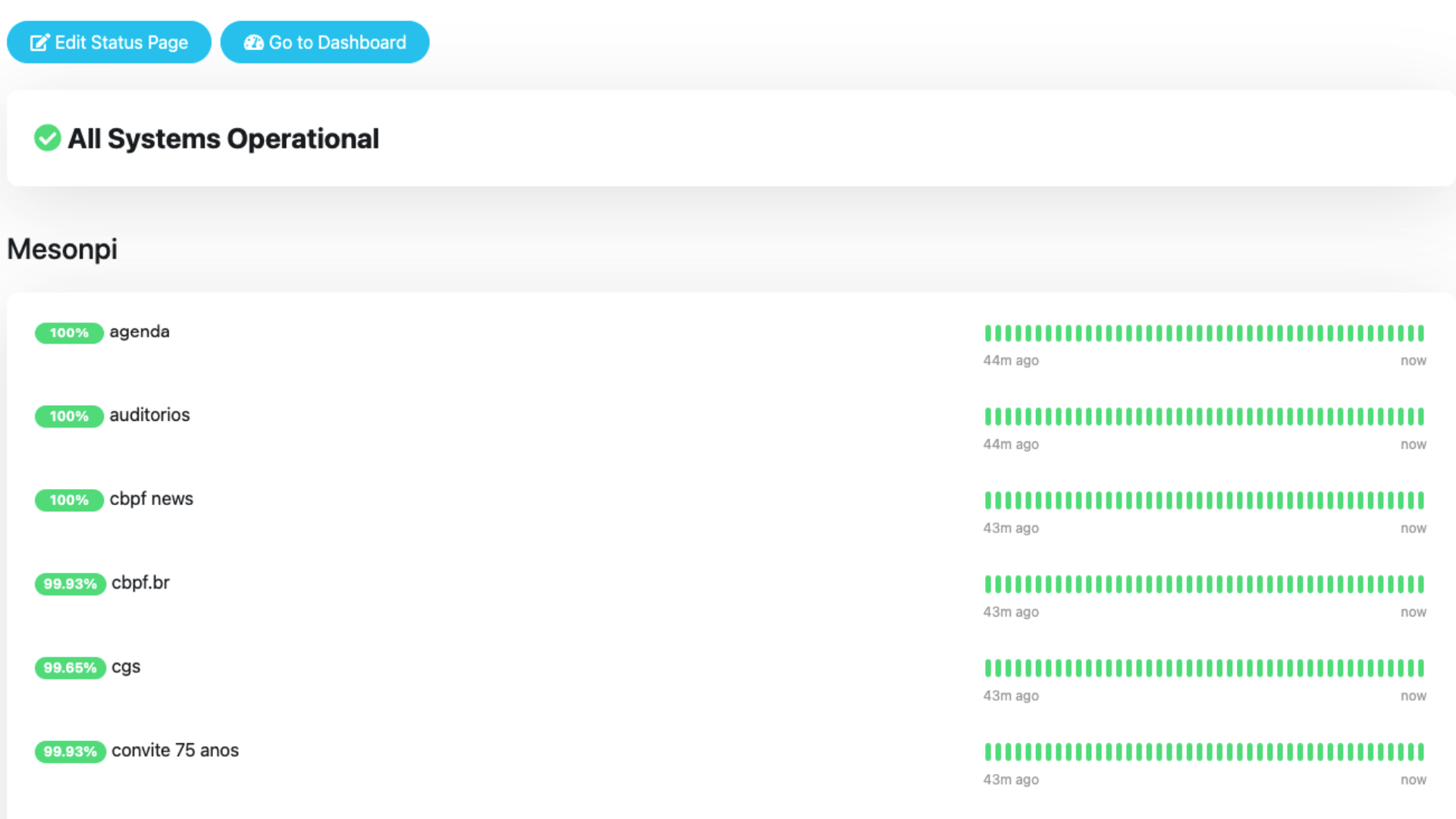Click the agenda monitor name
Viewport: 1456px width, 819px height.
coord(140,332)
